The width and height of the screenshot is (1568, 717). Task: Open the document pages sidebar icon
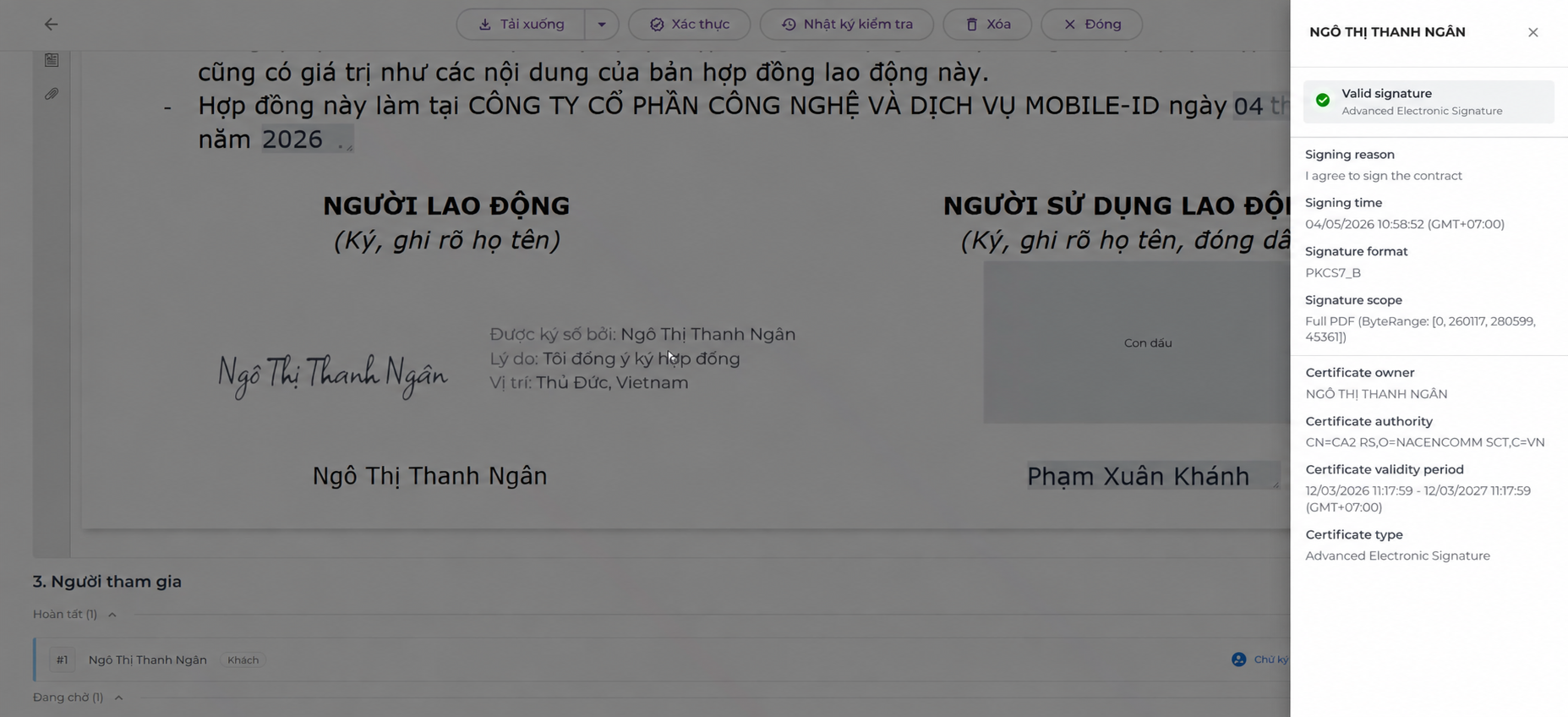[x=52, y=60]
